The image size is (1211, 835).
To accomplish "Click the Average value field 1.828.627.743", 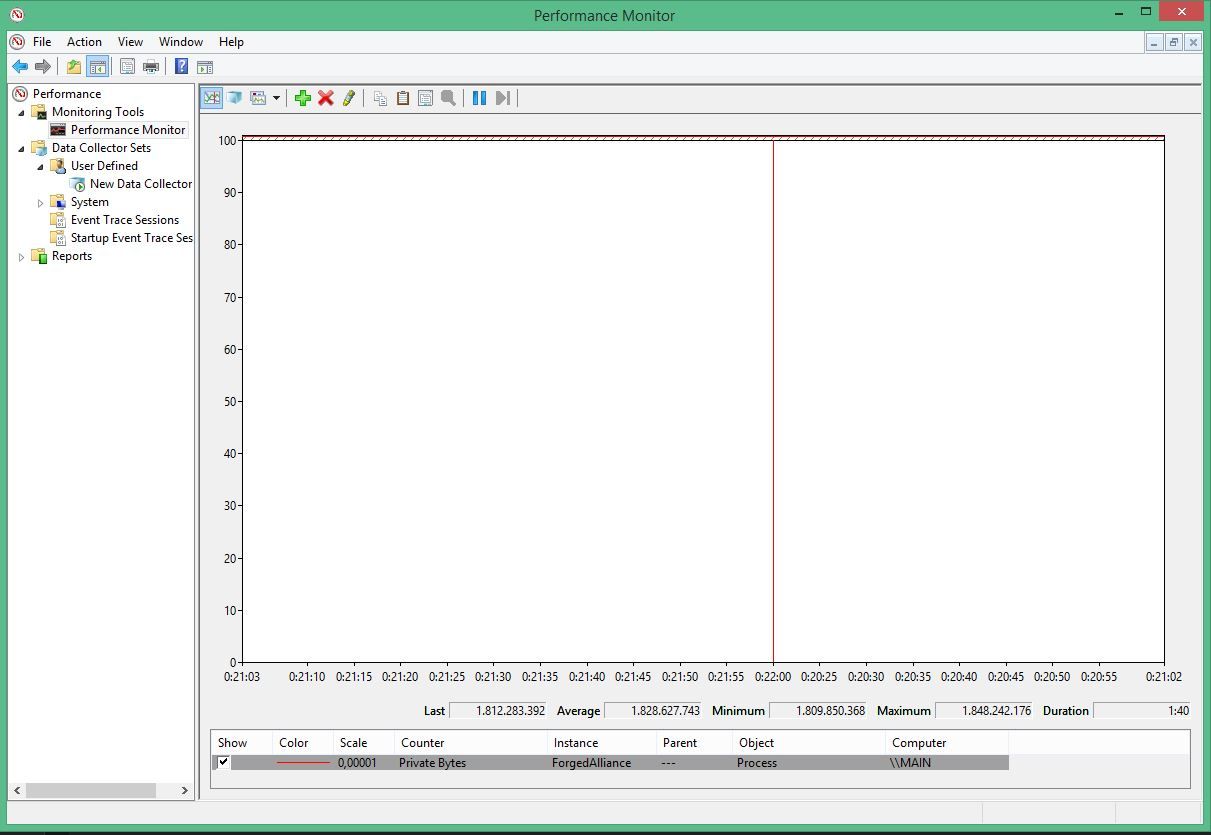I will pos(653,711).
